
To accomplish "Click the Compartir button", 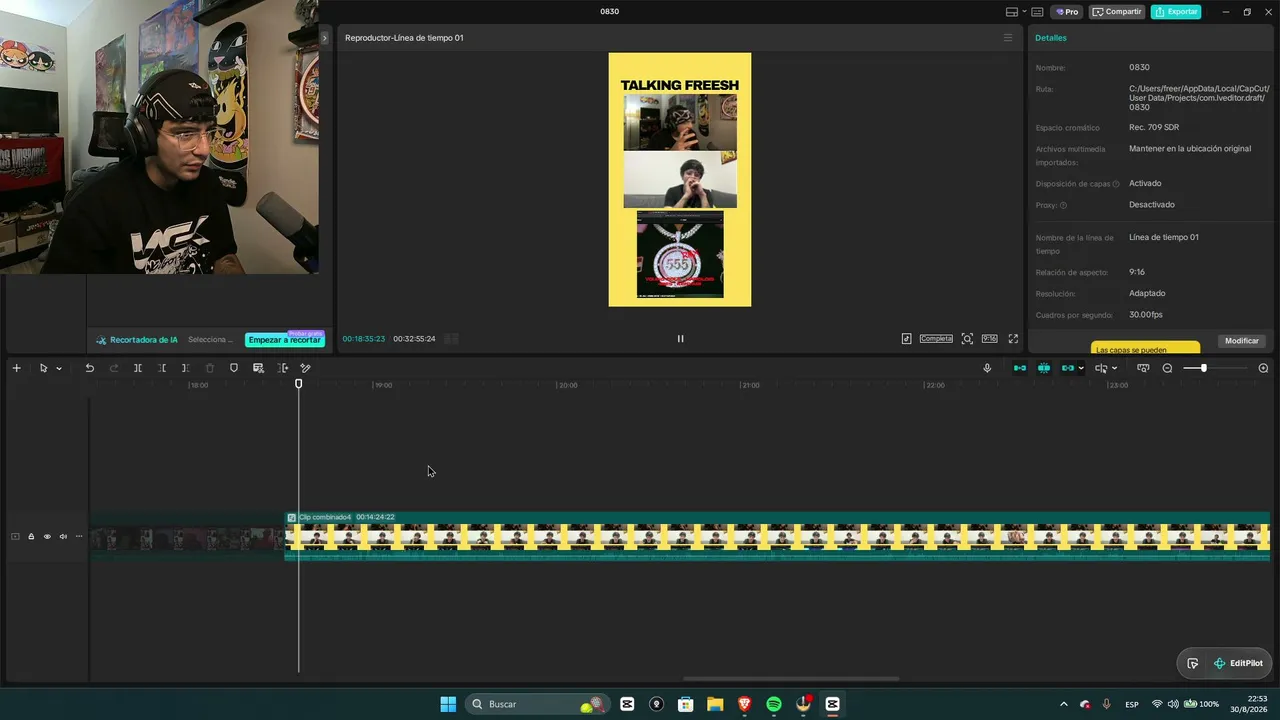I will tap(1117, 12).
